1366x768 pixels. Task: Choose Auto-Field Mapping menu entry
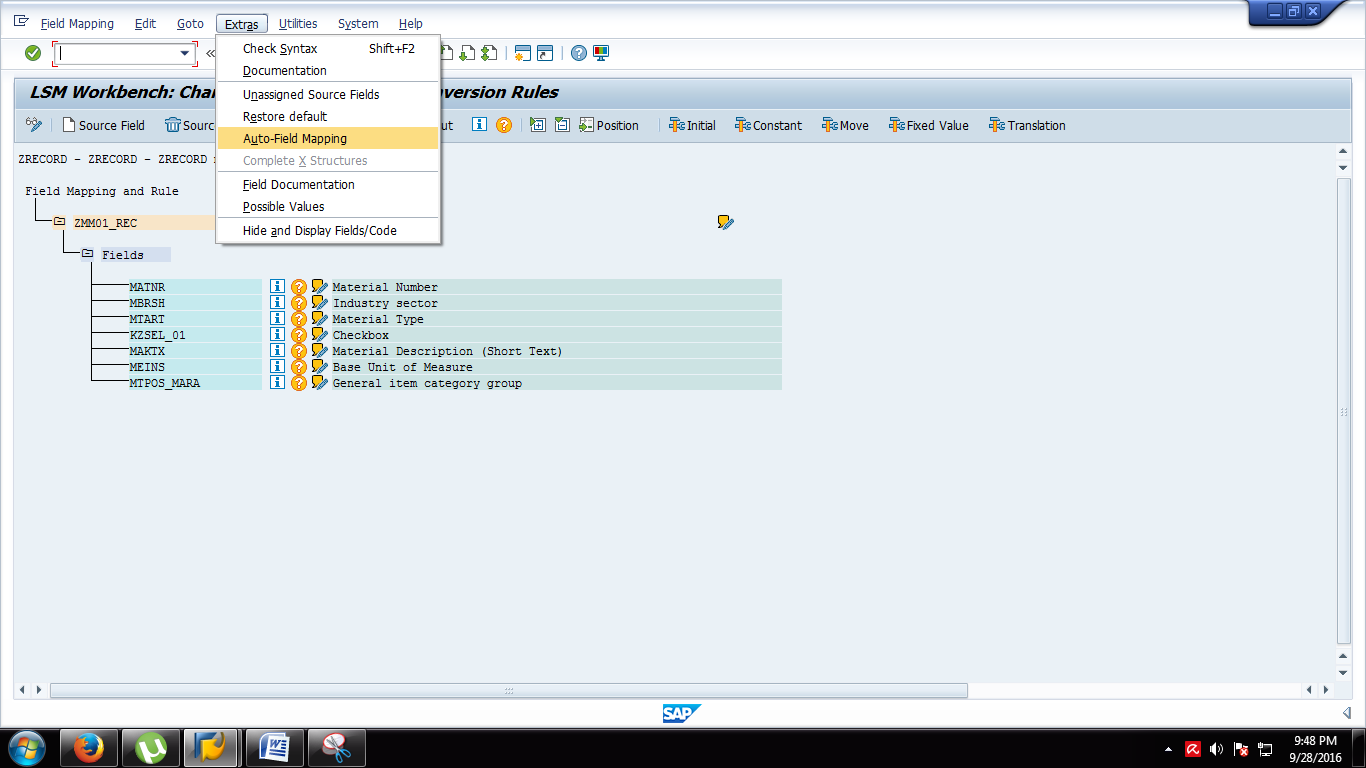click(x=328, y=139)
